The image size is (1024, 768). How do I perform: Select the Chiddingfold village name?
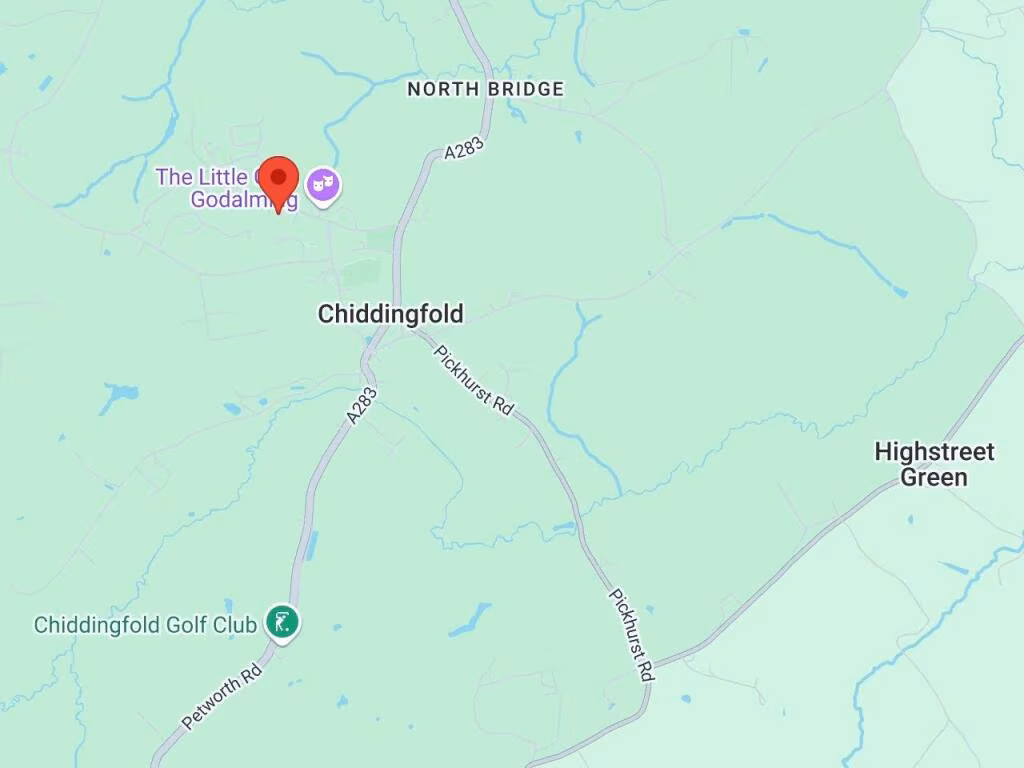[x=391, y=314]
